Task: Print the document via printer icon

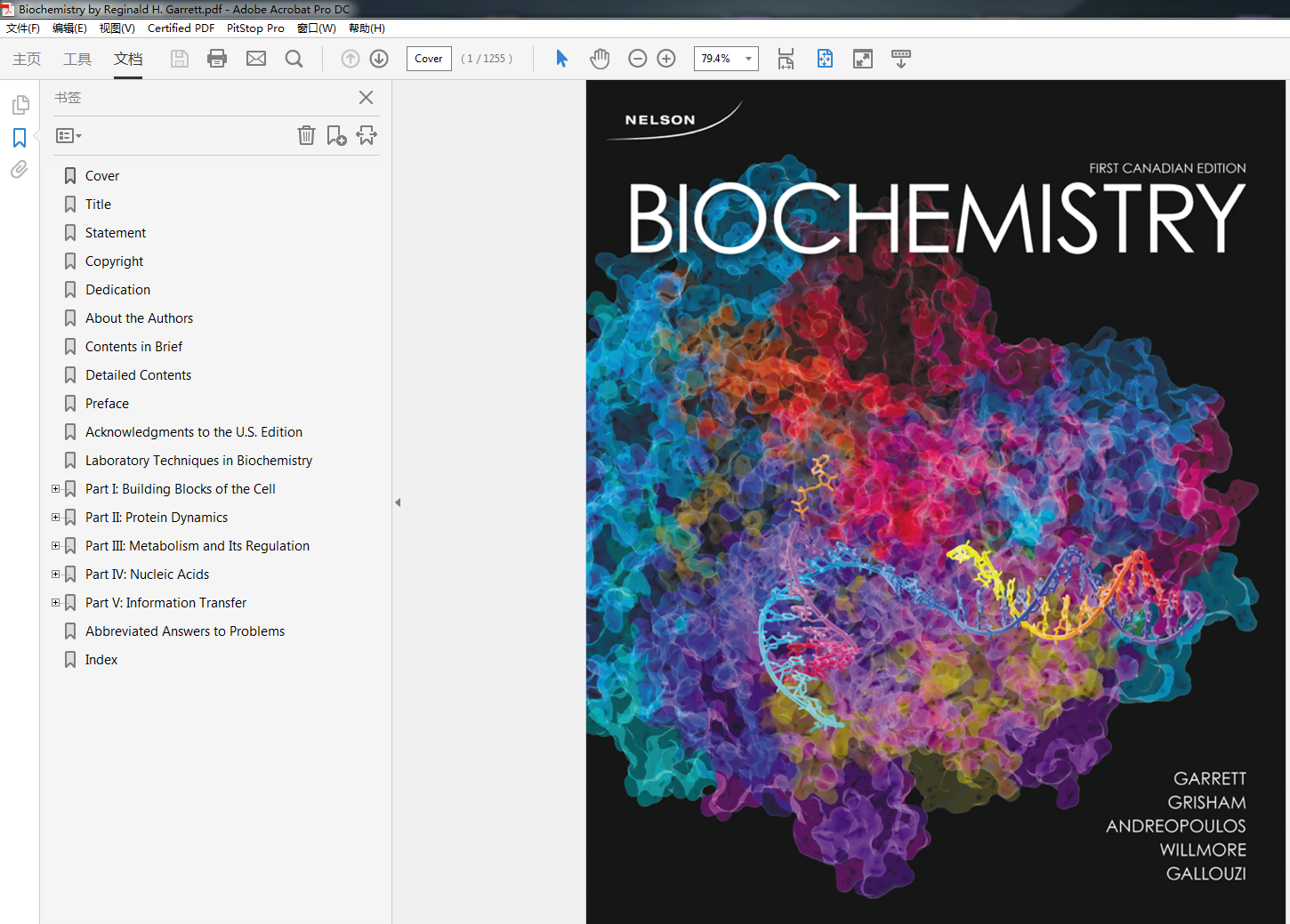Action: [x=217, y=59]
